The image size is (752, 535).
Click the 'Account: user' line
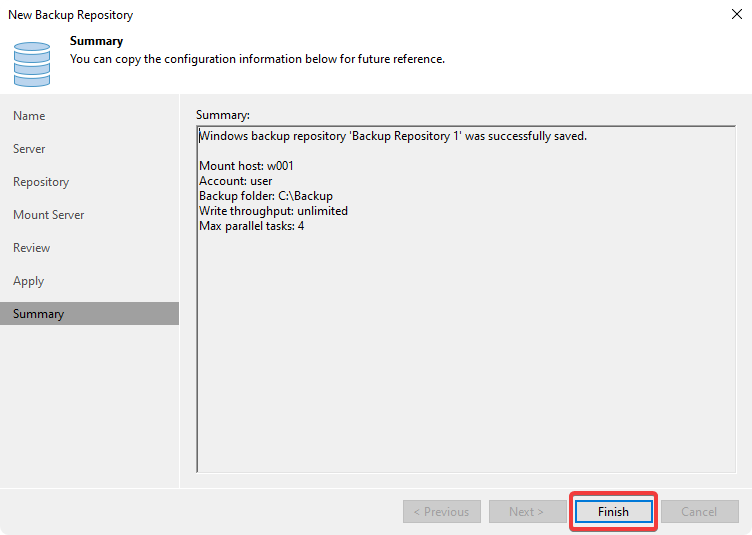click(235, 181)
